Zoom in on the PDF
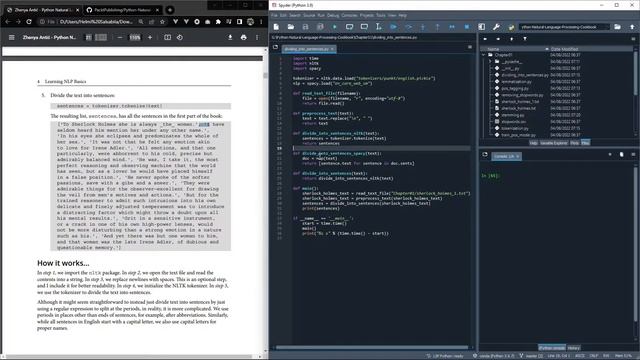The image size is (640, 360). (x=150, y=38)
